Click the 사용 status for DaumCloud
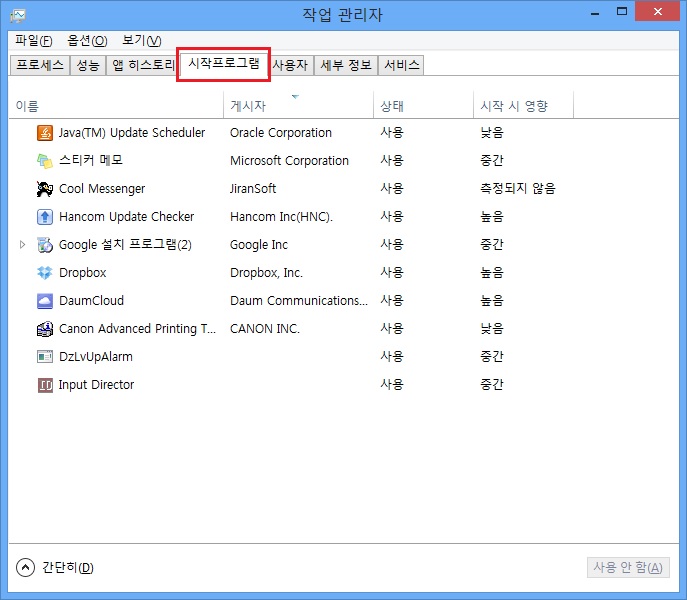The height and width of the screenshot is (600, 687). [392, 301]
